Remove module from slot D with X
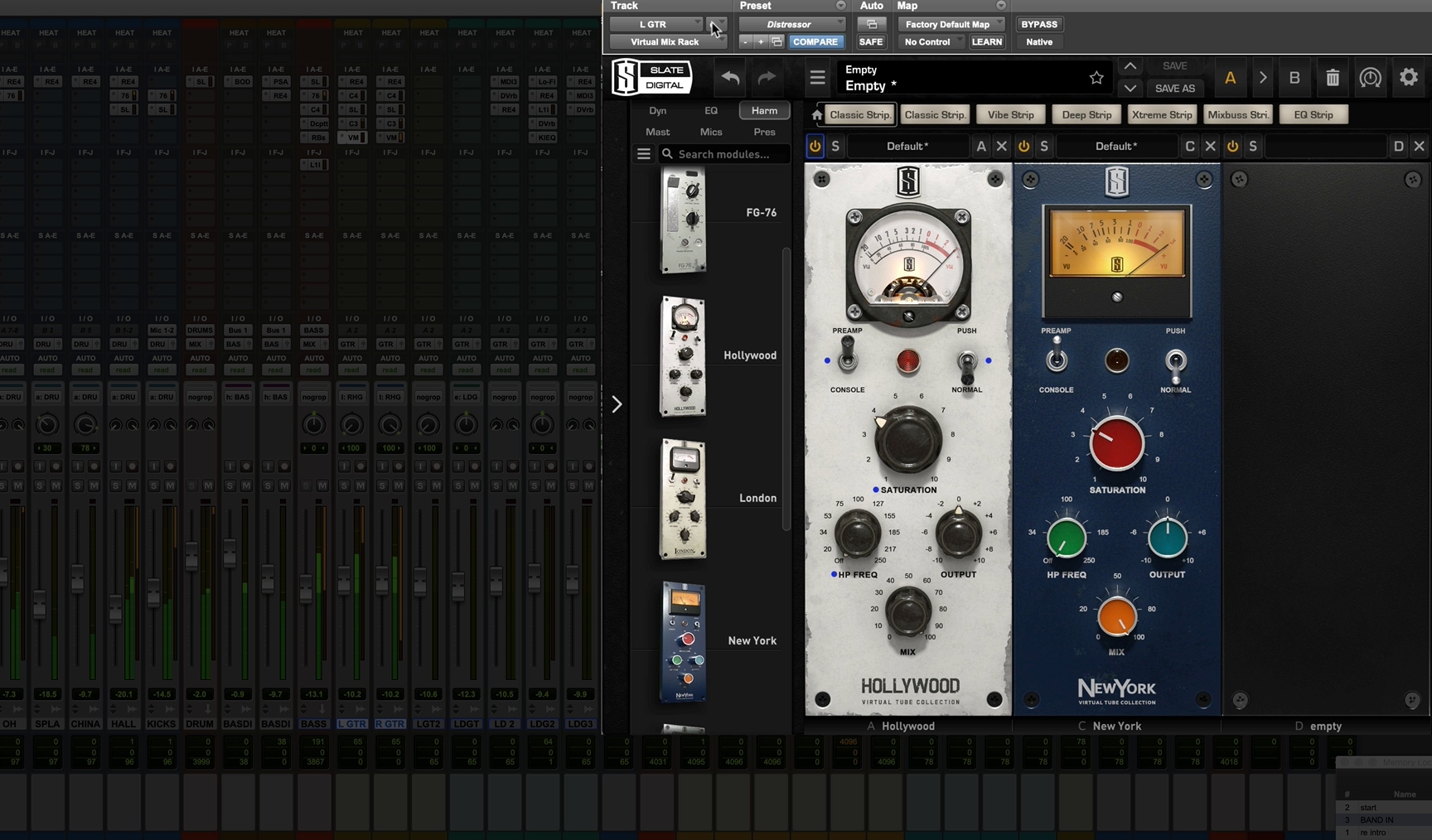 (1419, 146)
